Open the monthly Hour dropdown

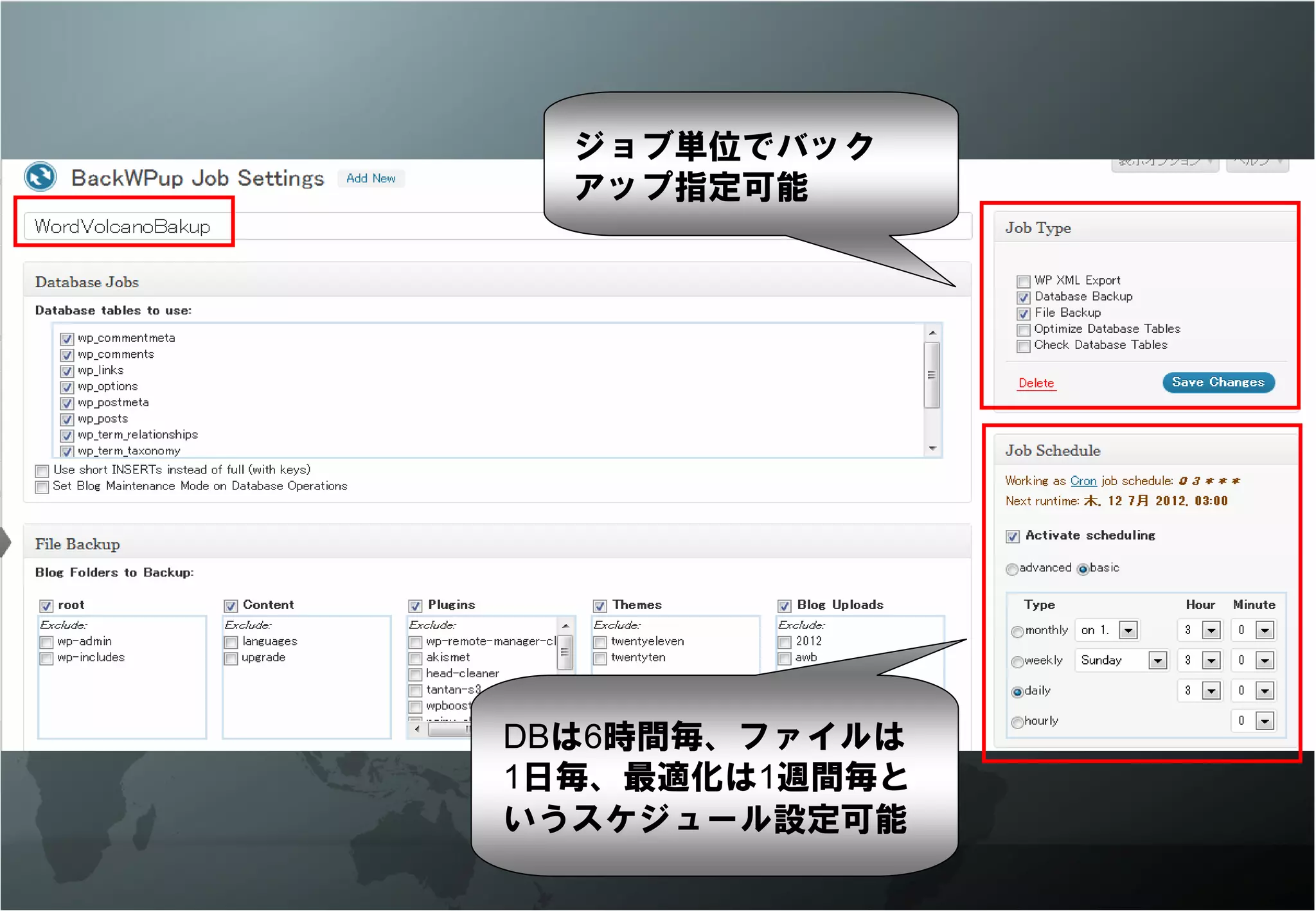tap(1199, 630)
